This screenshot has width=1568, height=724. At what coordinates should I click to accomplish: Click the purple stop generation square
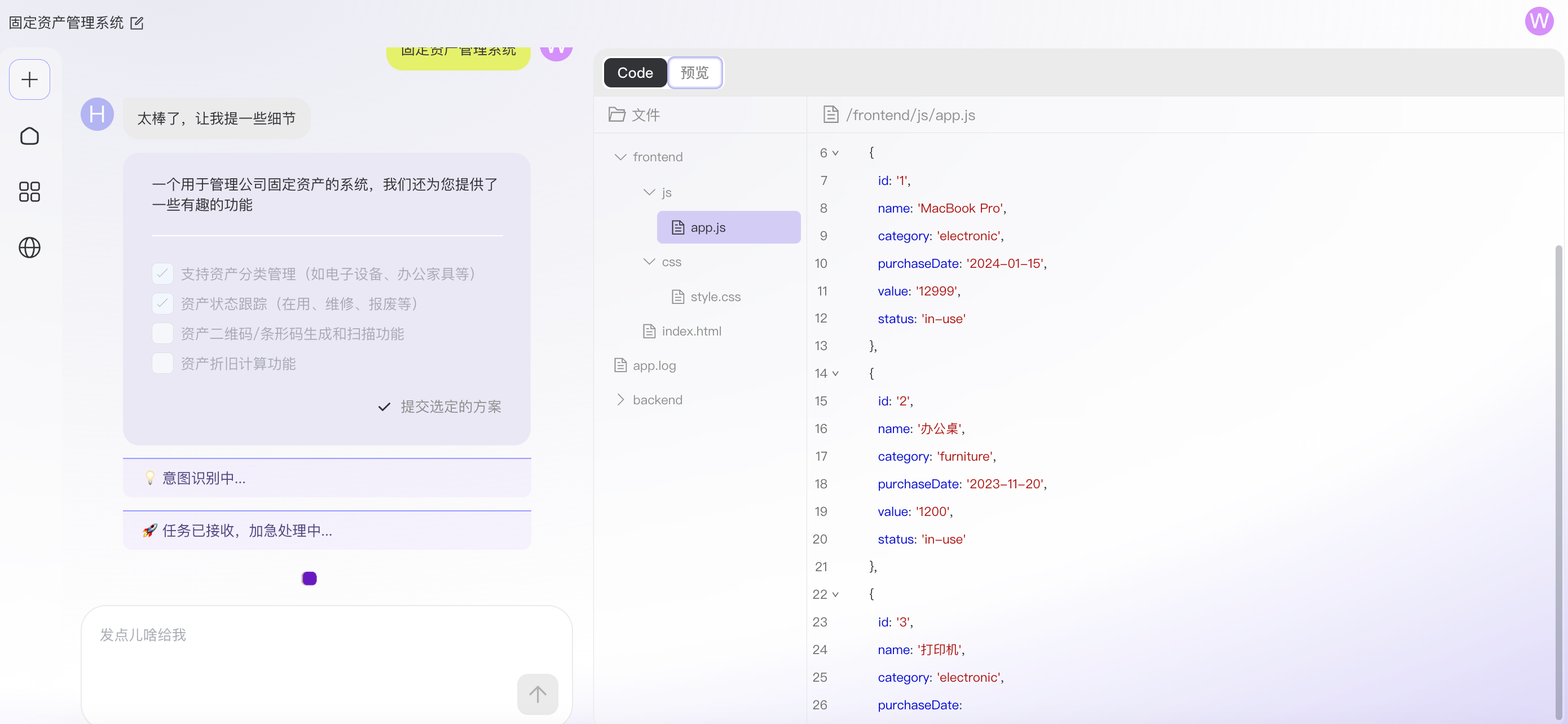309,579
